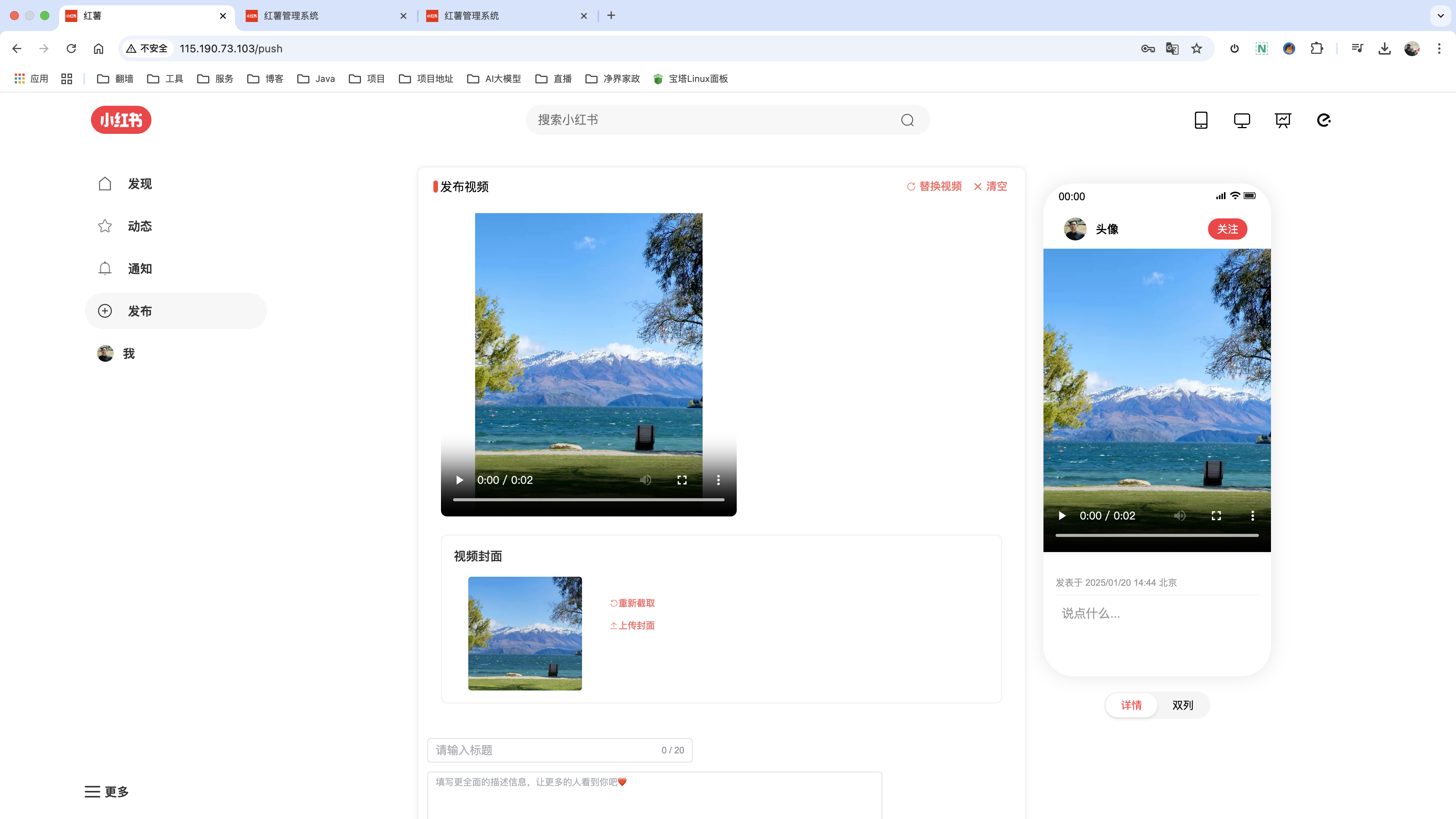Click the phone preview icon in header
The image size is (1456, 819).
pyautogui.click(x=1200, y=120)
